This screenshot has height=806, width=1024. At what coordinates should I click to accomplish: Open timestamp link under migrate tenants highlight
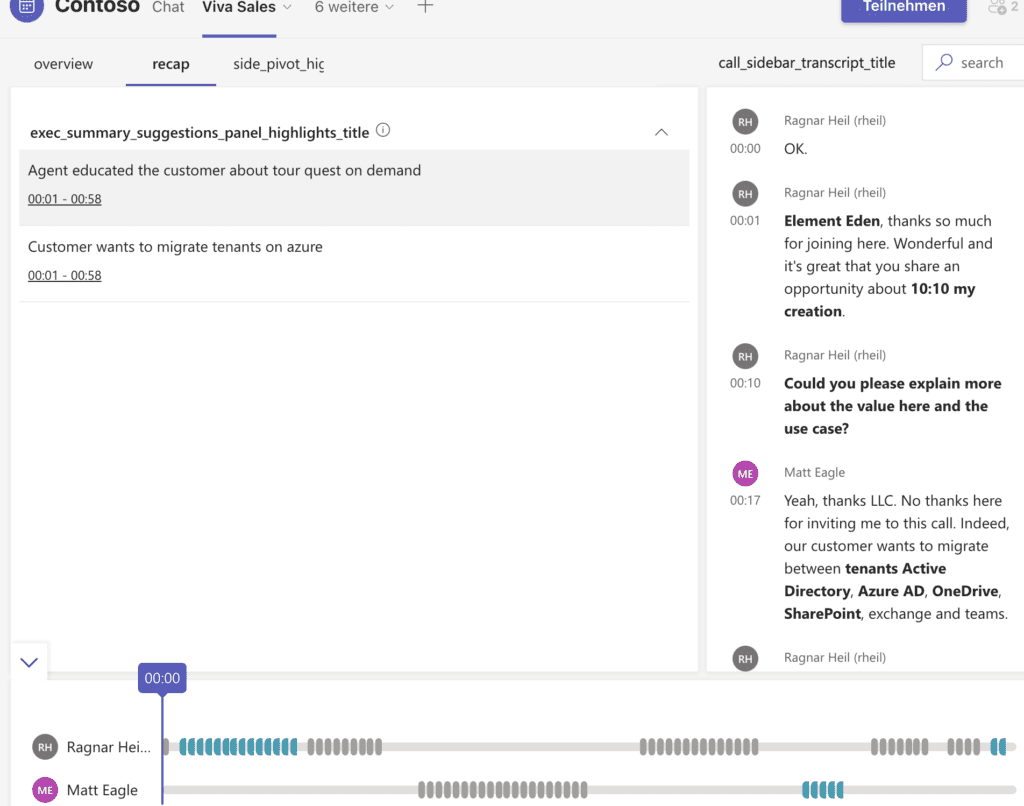point(64,276)
